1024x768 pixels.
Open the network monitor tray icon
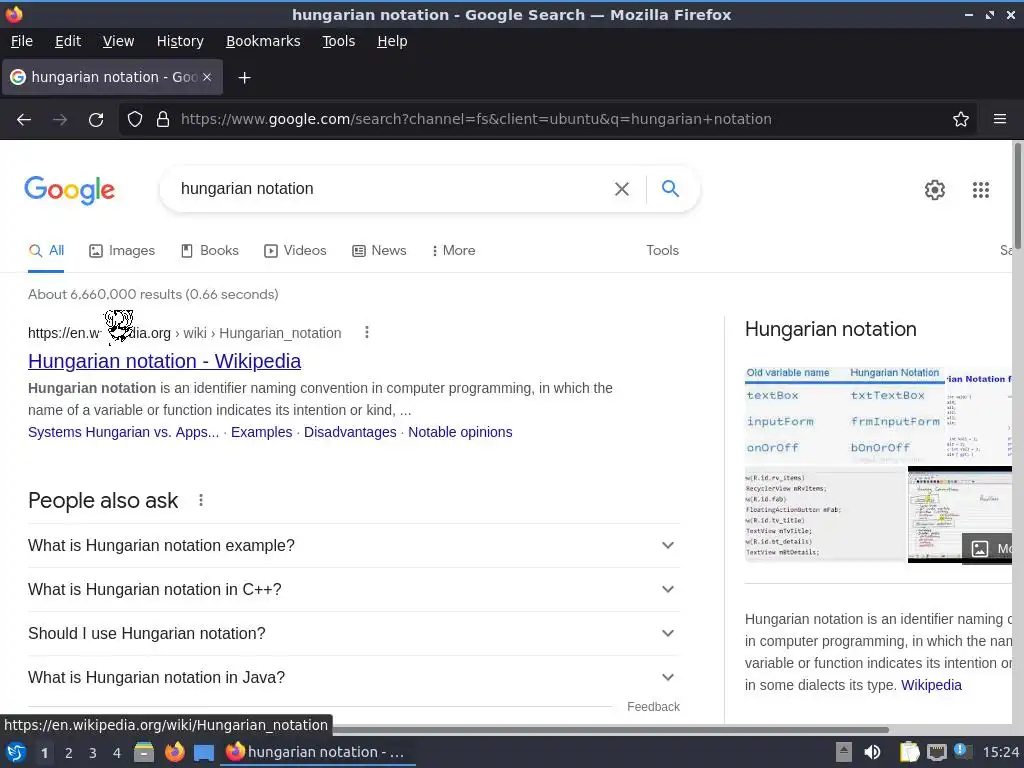click(x=936, y=752)
